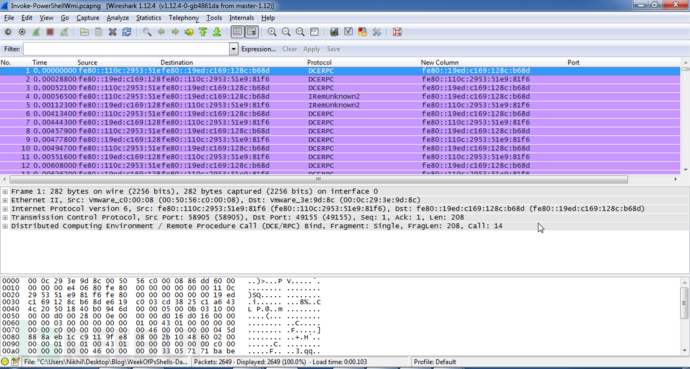Open the Analyze menu

click(117, 18)
